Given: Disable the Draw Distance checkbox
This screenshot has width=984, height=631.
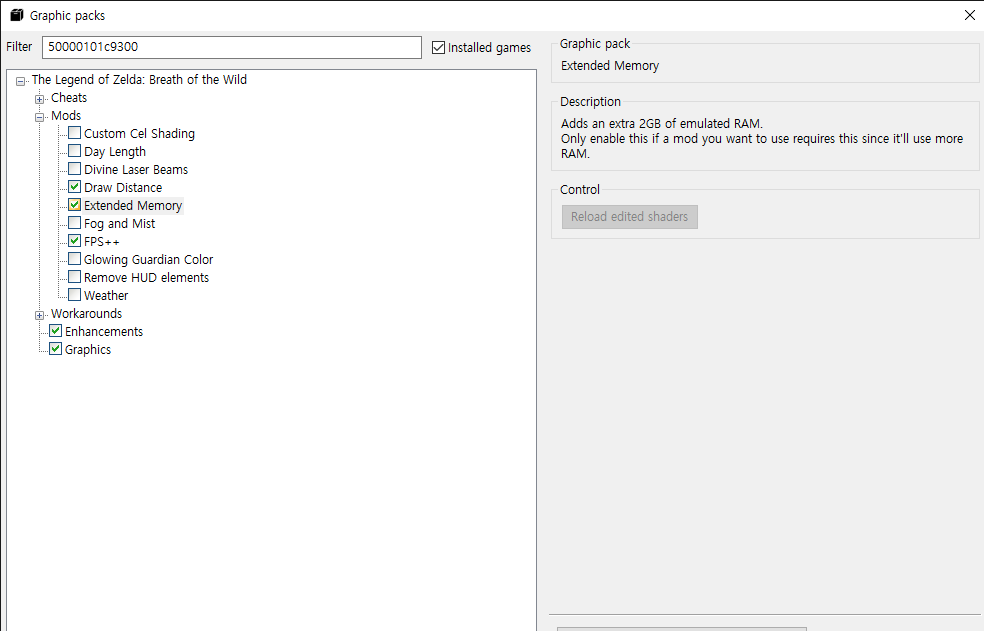Looking at the screenshot, I should 74,187.
